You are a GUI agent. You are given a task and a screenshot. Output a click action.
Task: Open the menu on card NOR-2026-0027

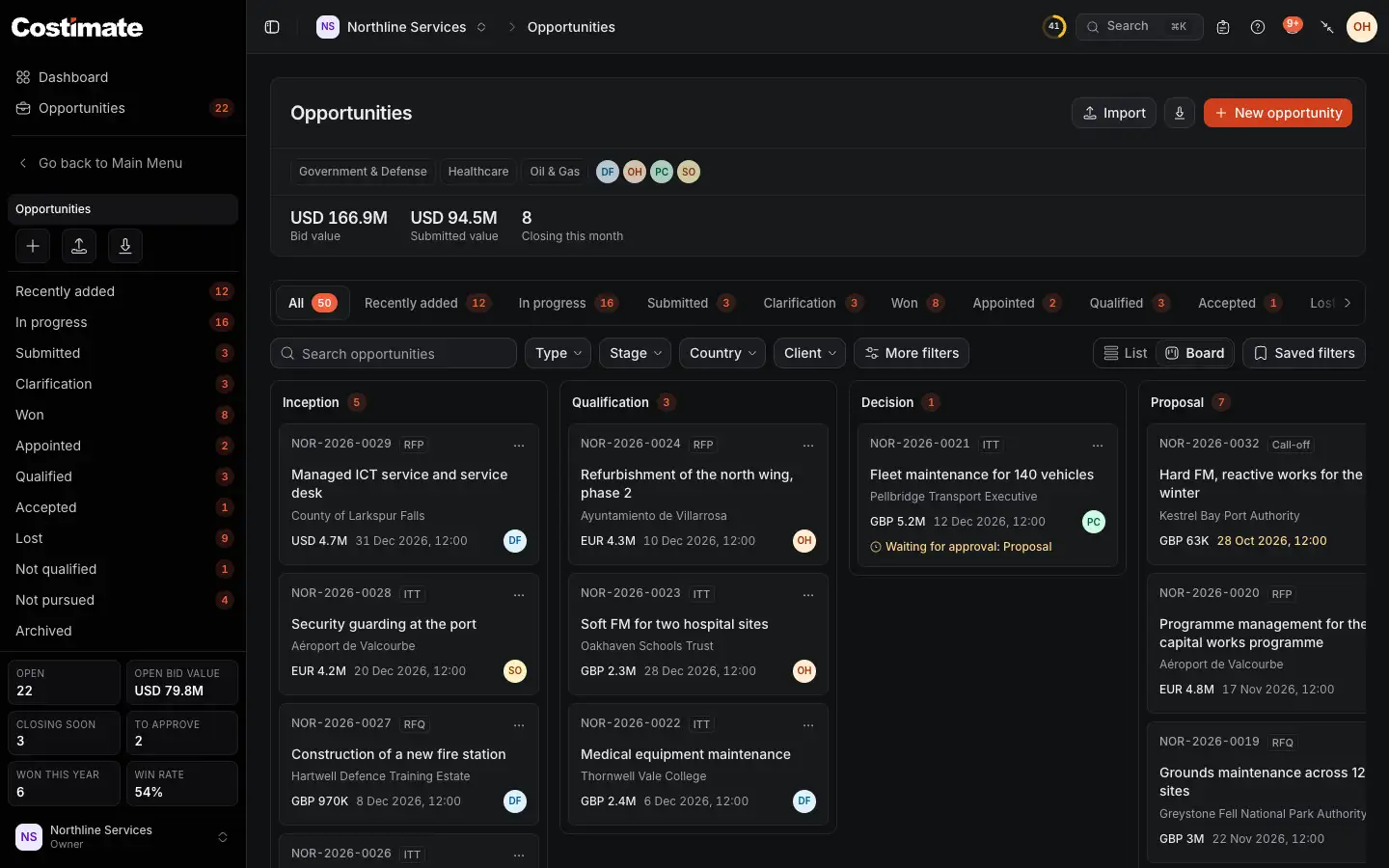click(519, 725)
